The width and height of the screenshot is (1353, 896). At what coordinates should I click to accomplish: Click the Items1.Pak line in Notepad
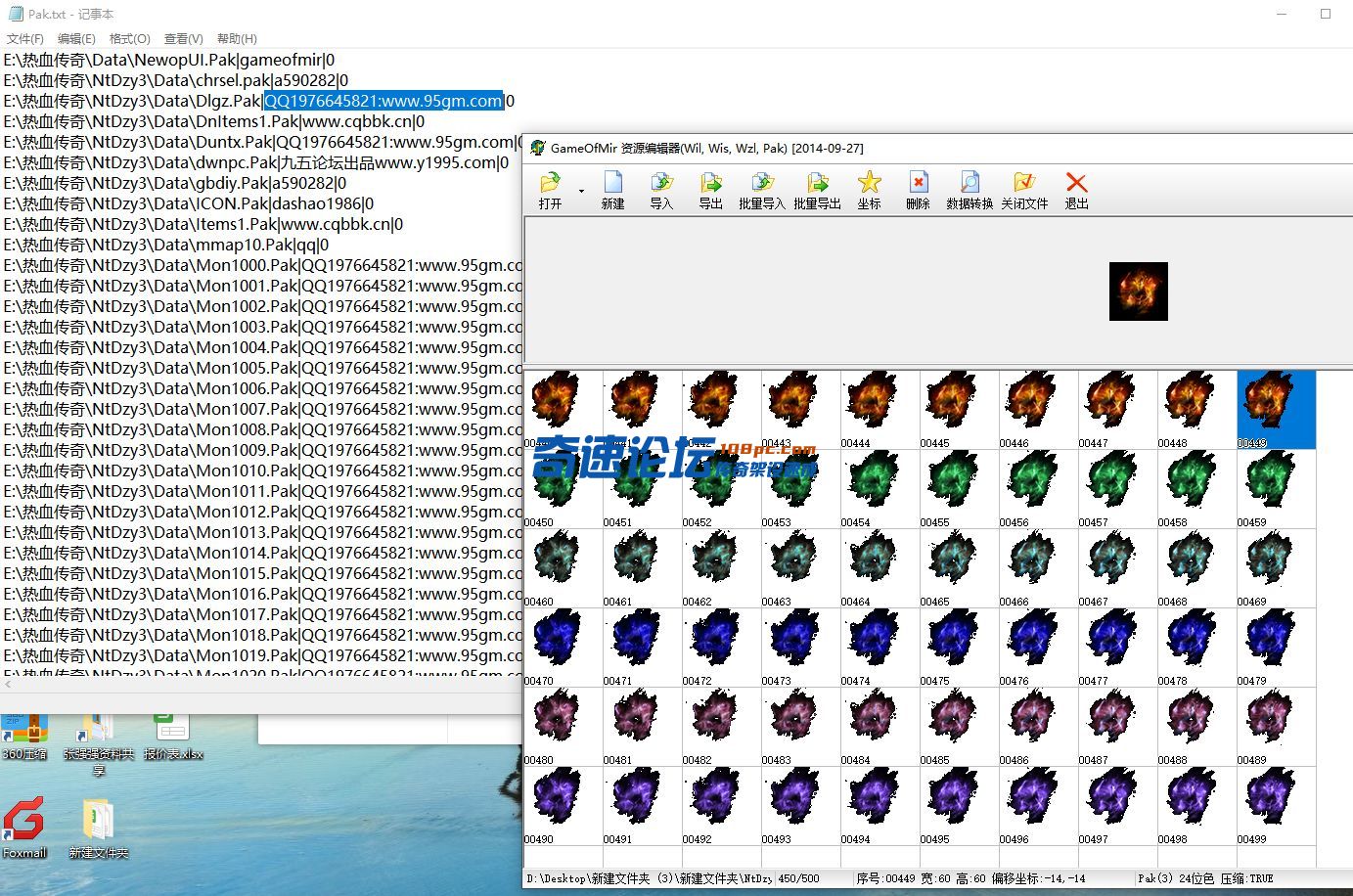point(203,224)
